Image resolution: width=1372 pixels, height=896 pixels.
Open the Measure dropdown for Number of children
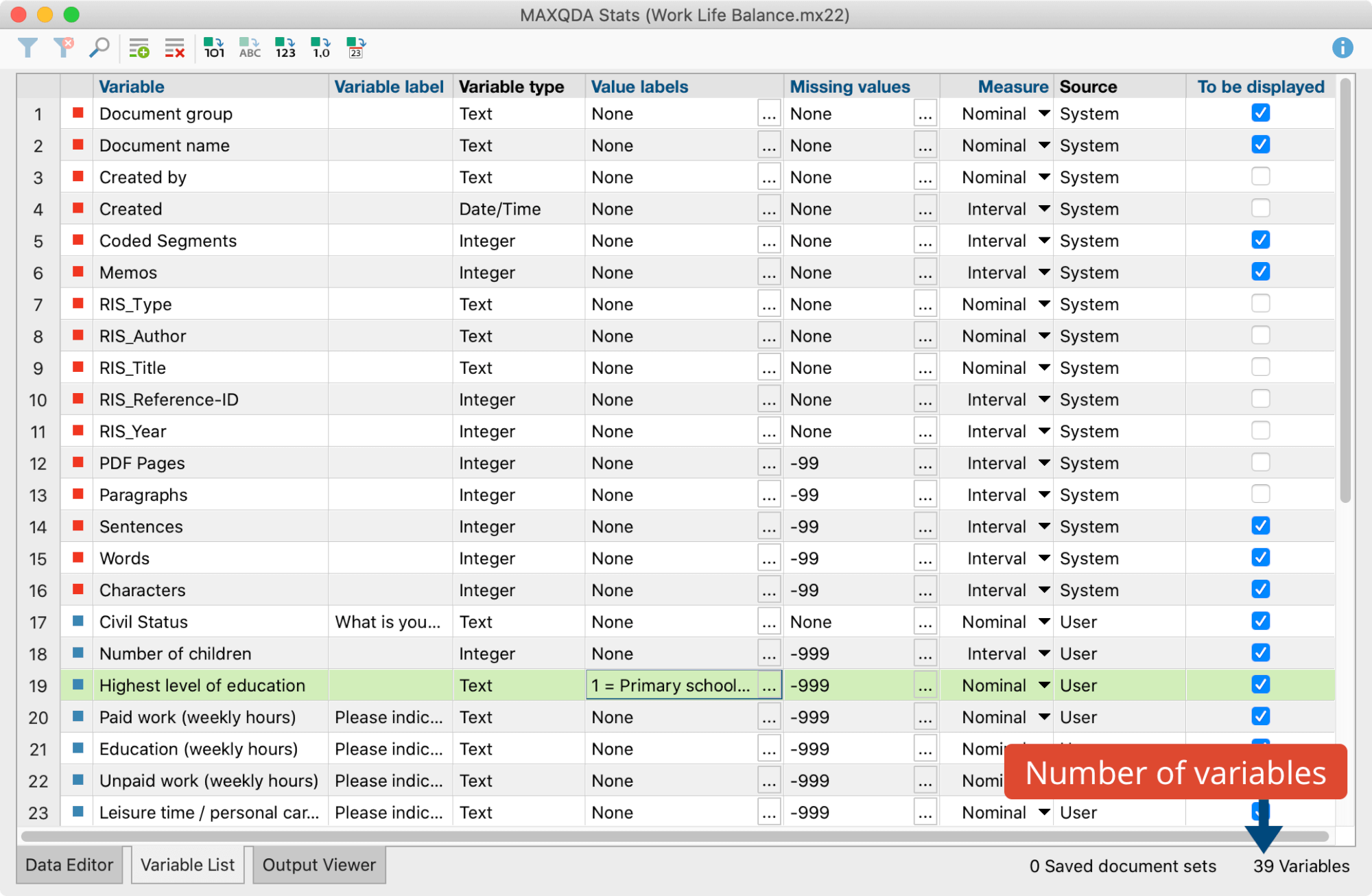(x=1043, y=653)
